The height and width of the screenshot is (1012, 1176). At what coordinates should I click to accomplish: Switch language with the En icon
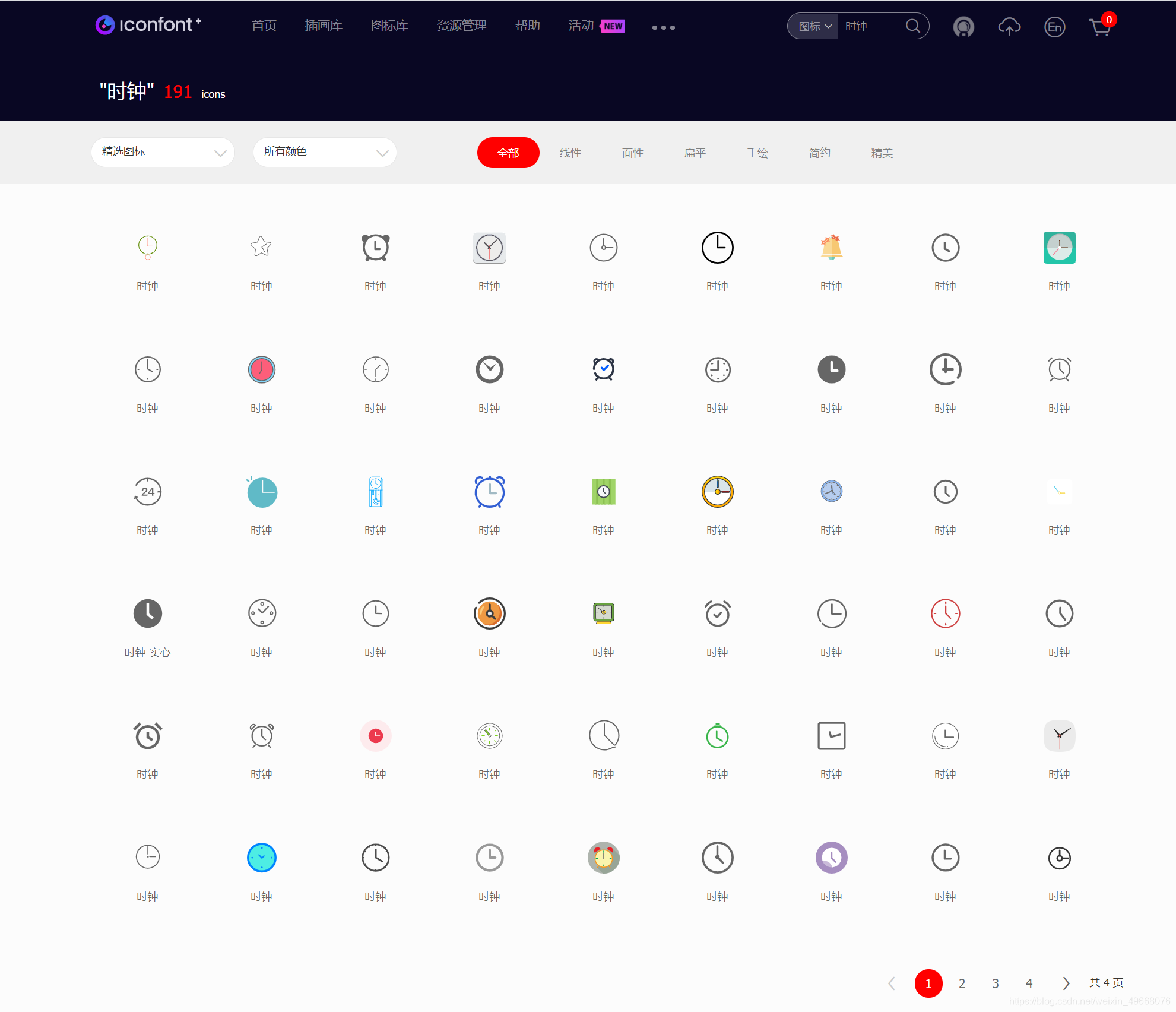(1054, 27)
